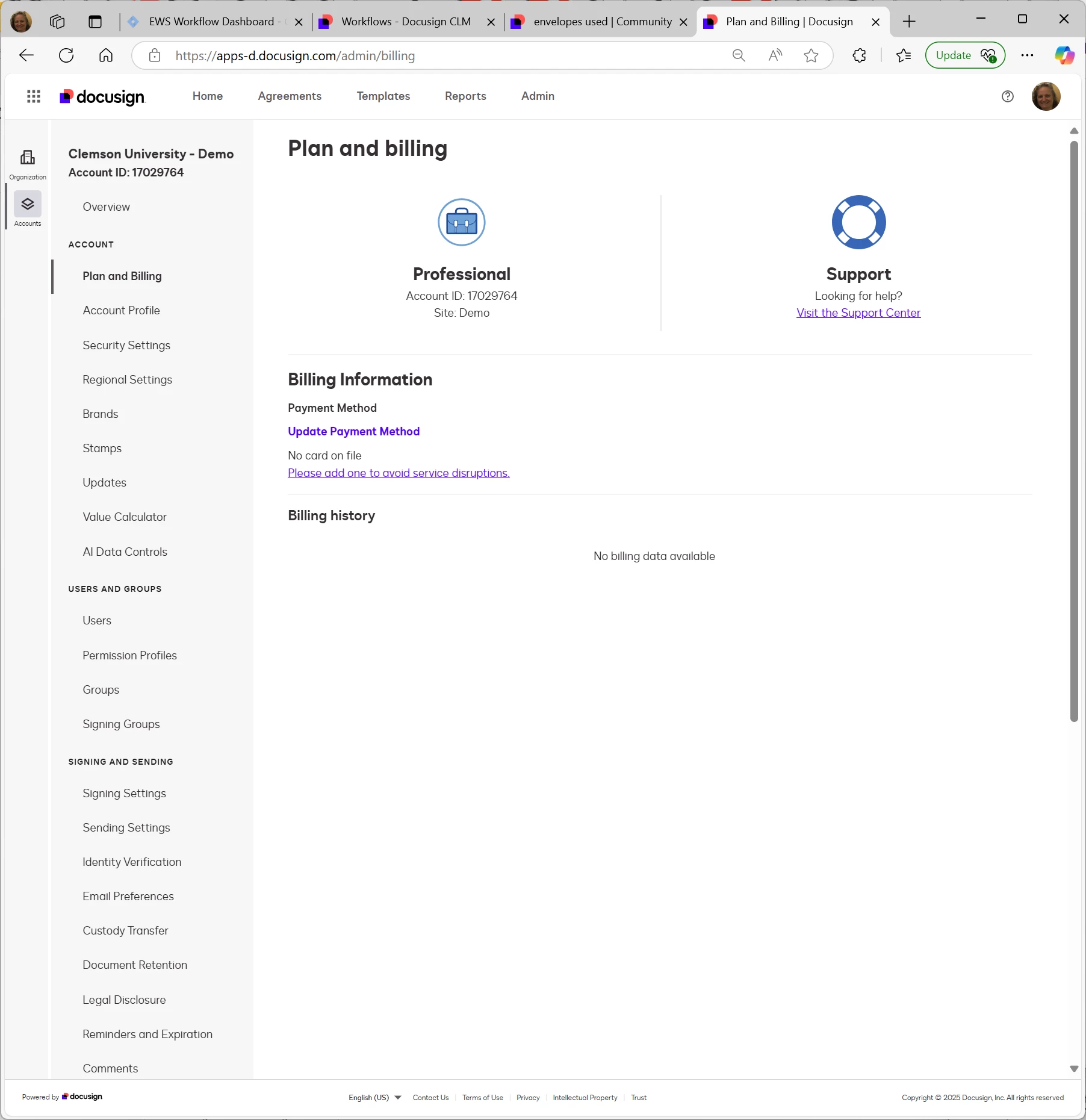This screenshot has height=1120, width=1086.
Task: View site information lock icon
Action: 155,55
